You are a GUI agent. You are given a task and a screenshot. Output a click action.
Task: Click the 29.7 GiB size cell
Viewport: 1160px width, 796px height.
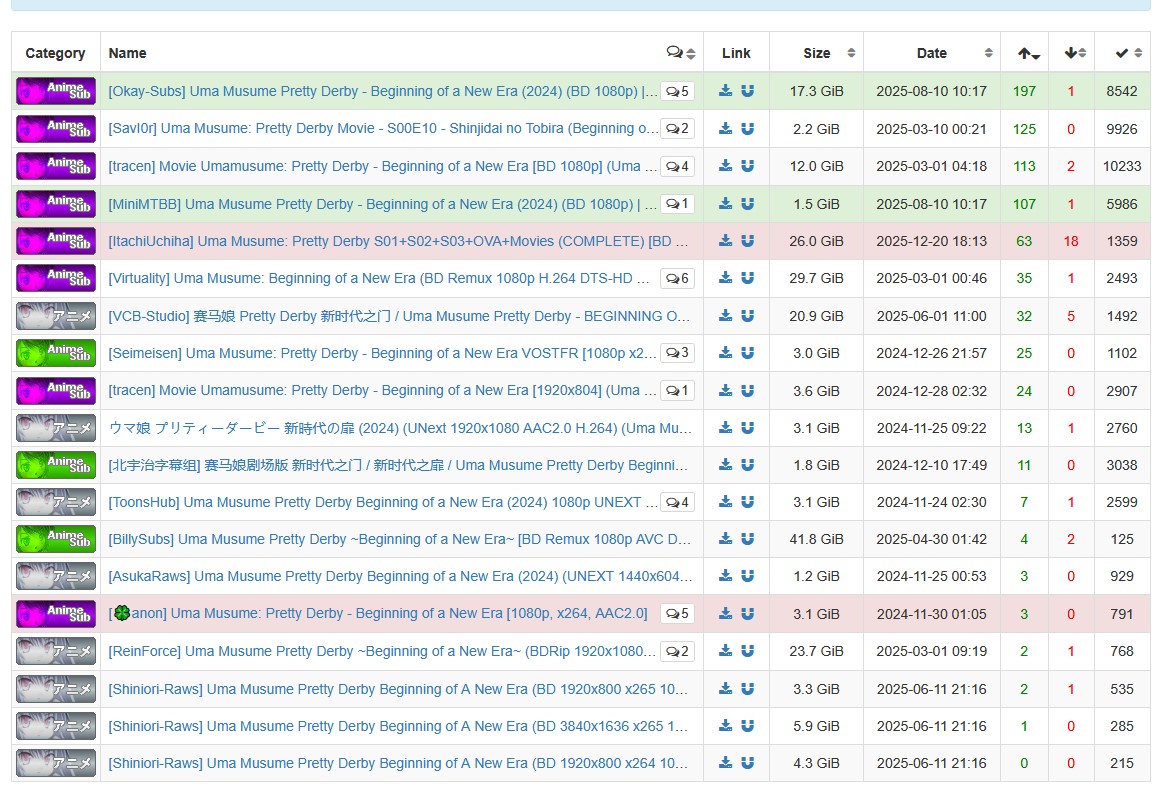click(x=817, y=277)
